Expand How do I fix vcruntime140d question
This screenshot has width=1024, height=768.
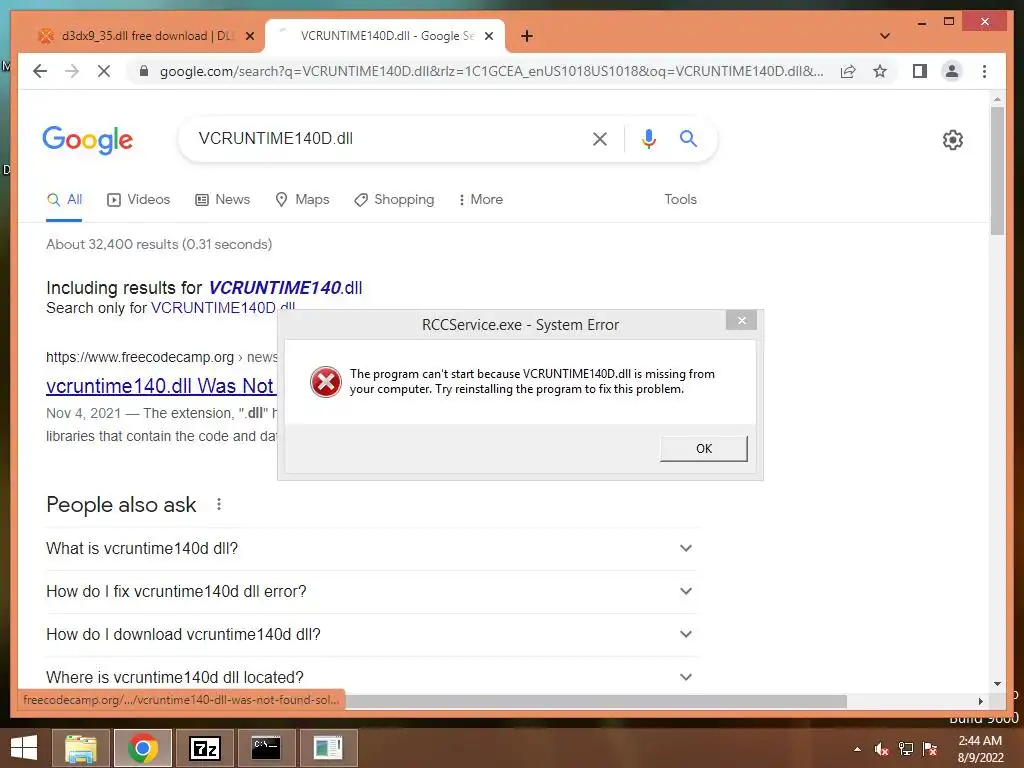point(370,592)
